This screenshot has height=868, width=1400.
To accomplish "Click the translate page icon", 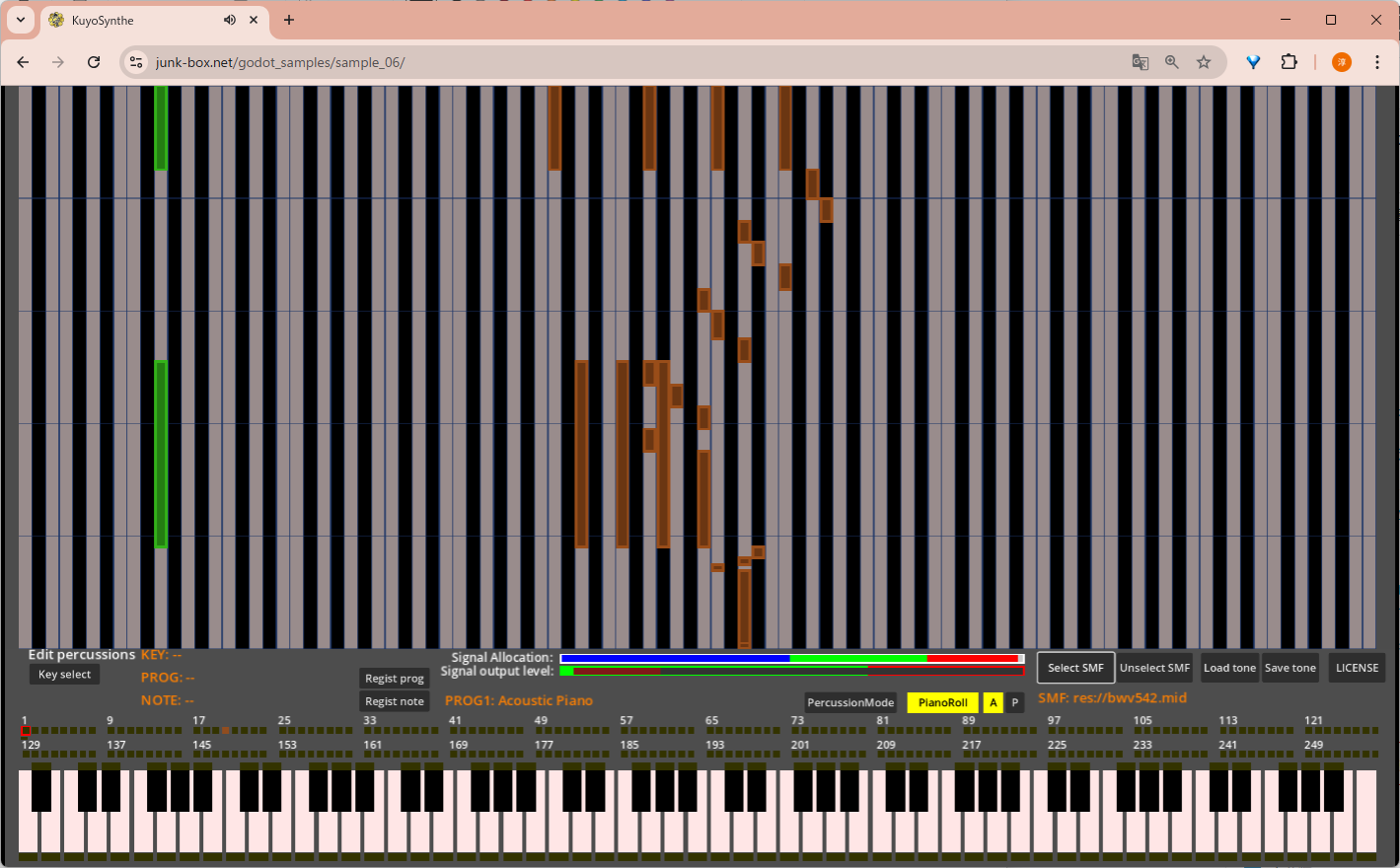I will (x=1140, y=62).
